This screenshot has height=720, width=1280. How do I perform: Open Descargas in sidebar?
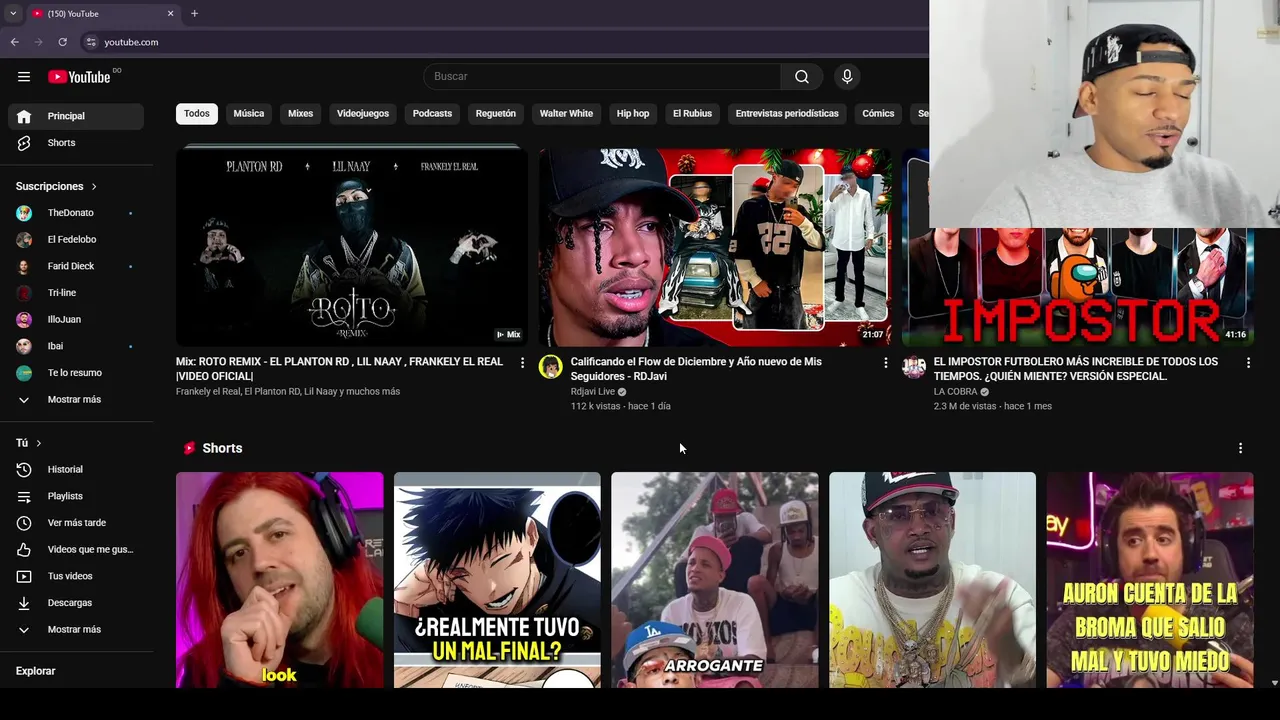point(76,603)
